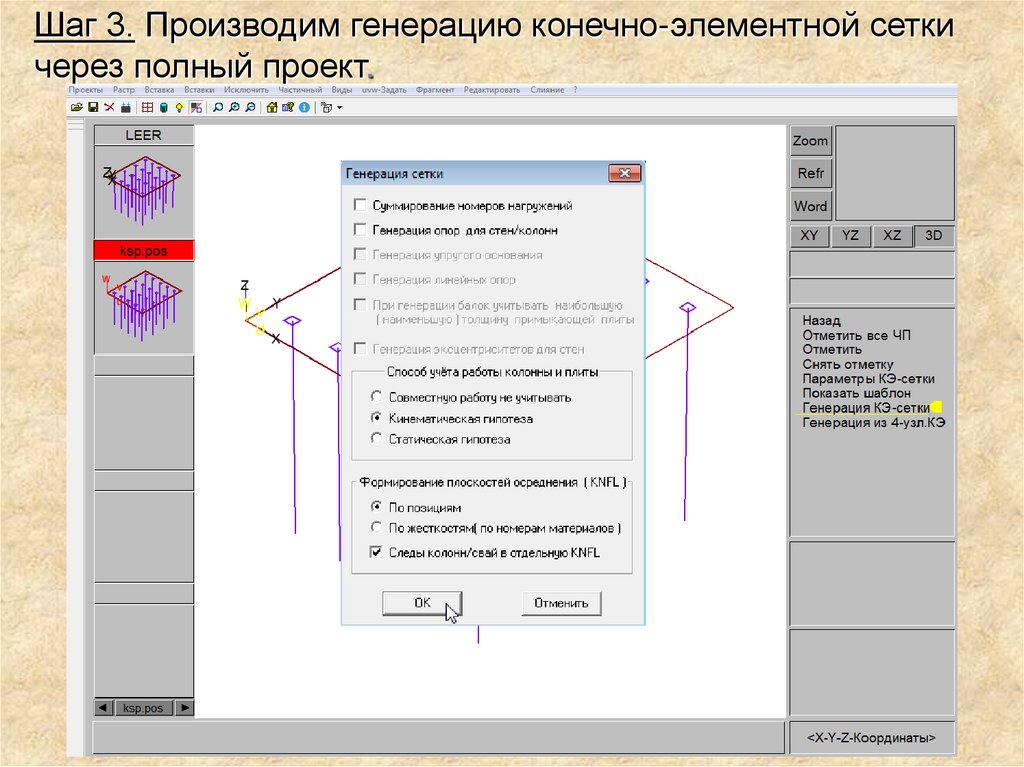Click the house home icon
Image resolution: width=1024 pixels, height=767 pixels.
(x=272, y=107)
